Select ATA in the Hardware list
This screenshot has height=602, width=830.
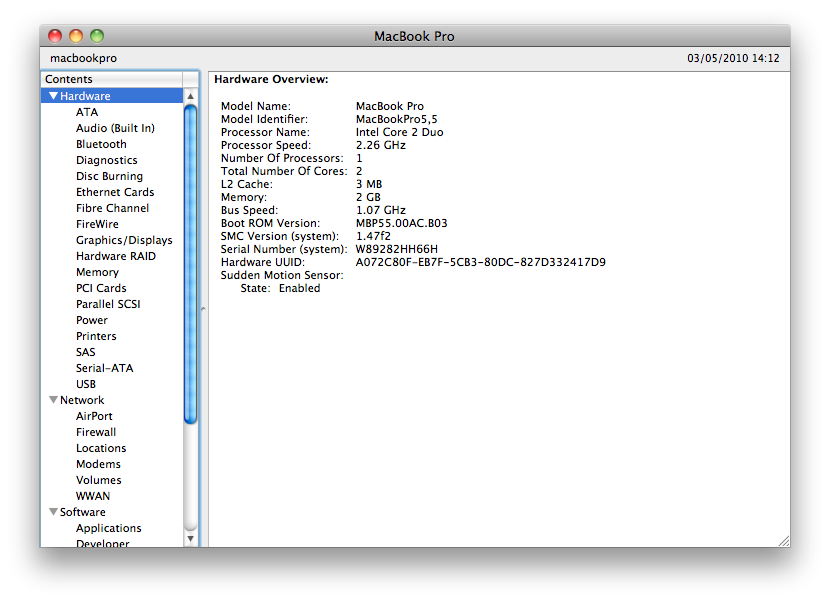click(87, 112)
